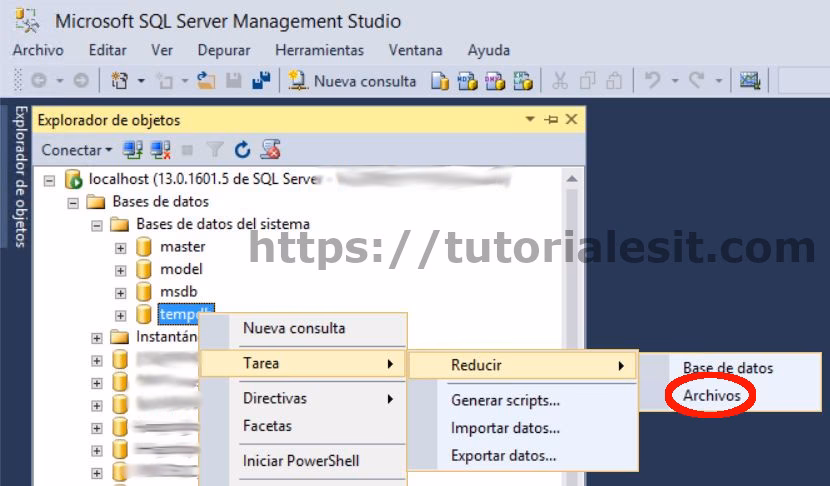Open the Tarea submenu
The image size is (830, 486).
point(303,363)
